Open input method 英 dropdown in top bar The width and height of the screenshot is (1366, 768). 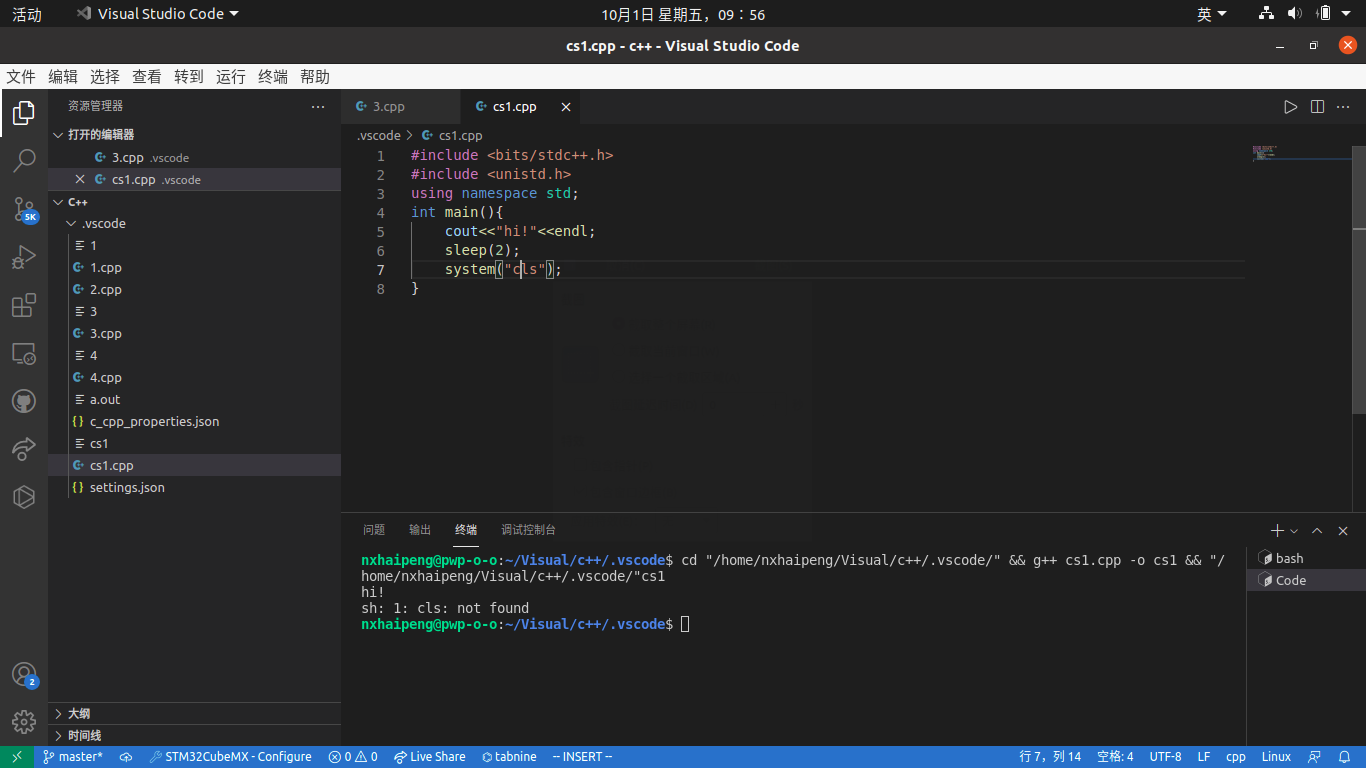coord(1212,14)
